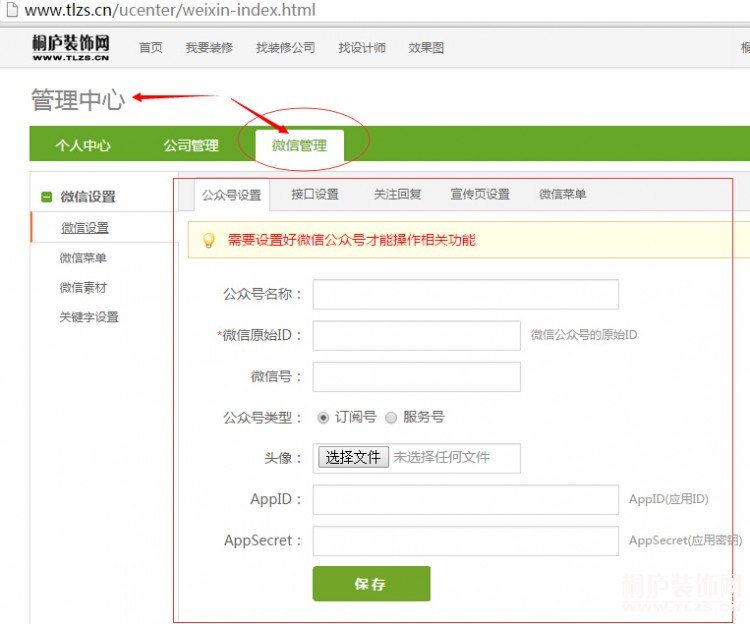Open the 关注回复 tab
Image resolution: width=750 pixels, height=624 pixels.
pyautogui.click(x=398, y=194)
